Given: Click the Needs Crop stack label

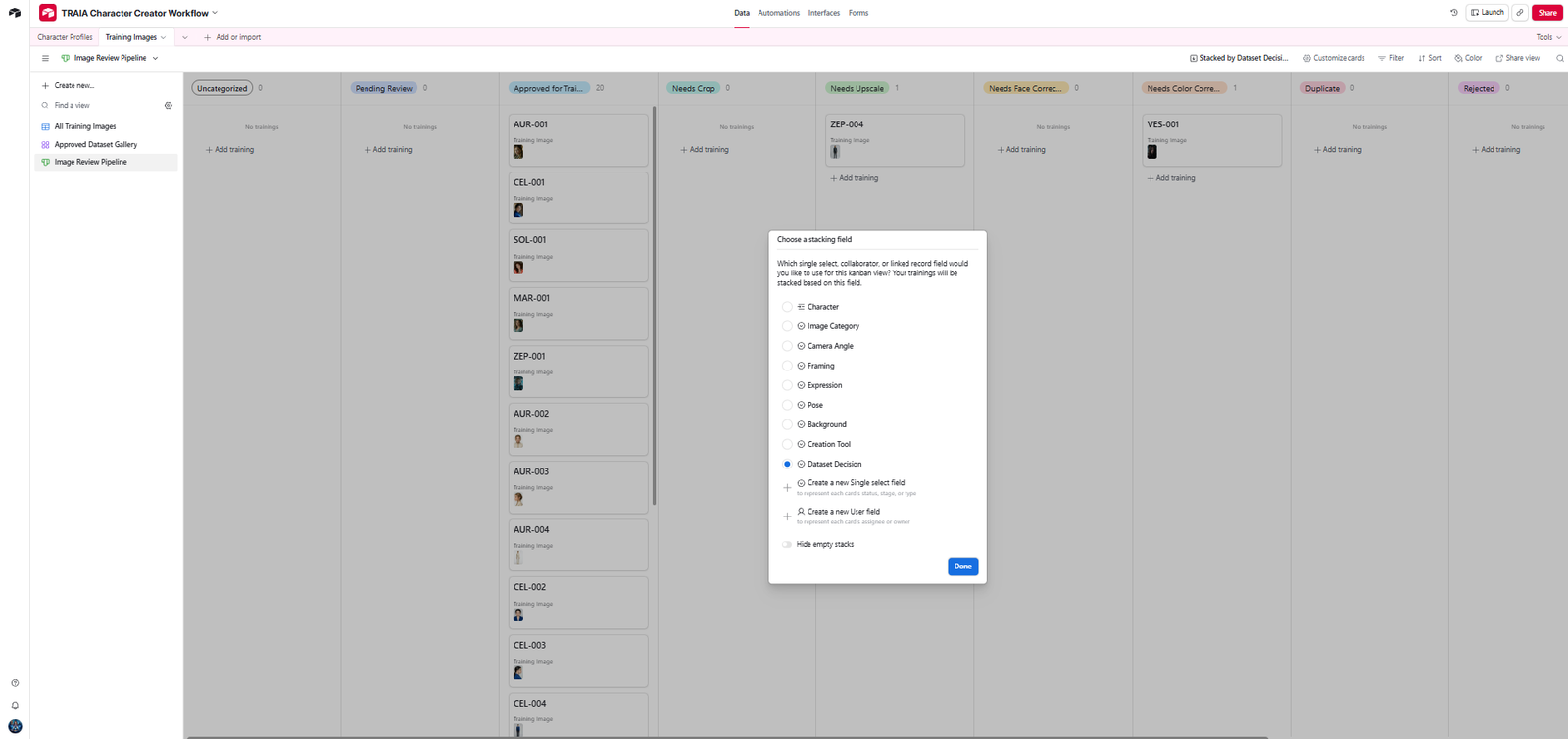Looking at the screenshot, I should click(x=693, y=88).
